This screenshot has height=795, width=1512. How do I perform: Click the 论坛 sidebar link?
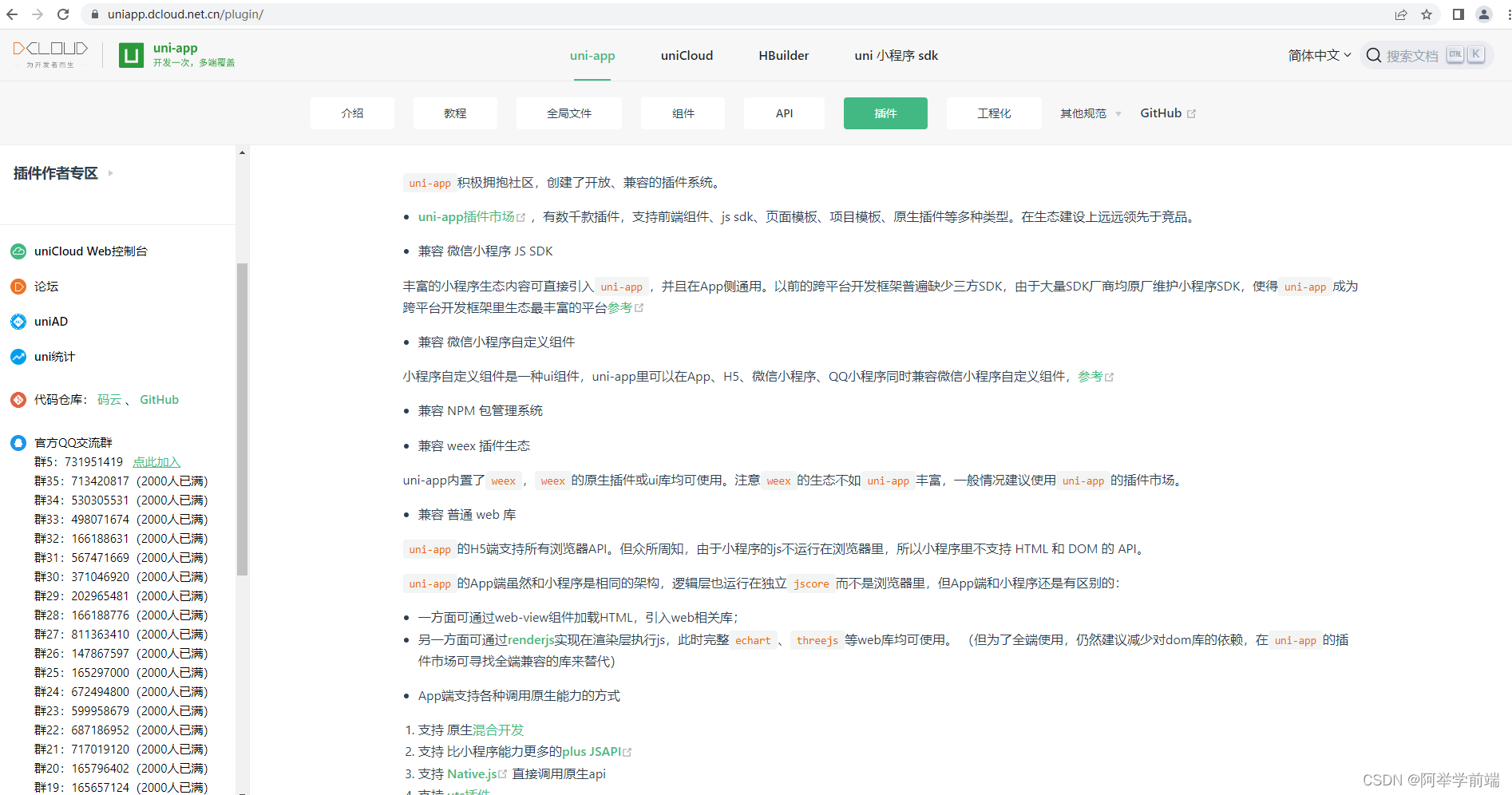46,287
